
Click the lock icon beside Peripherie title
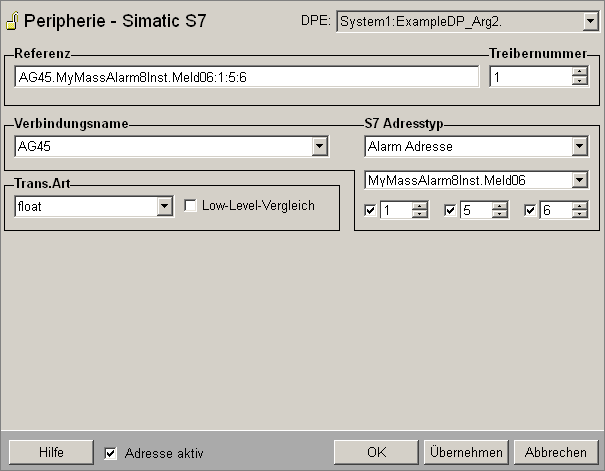click(x=11, y=21)
